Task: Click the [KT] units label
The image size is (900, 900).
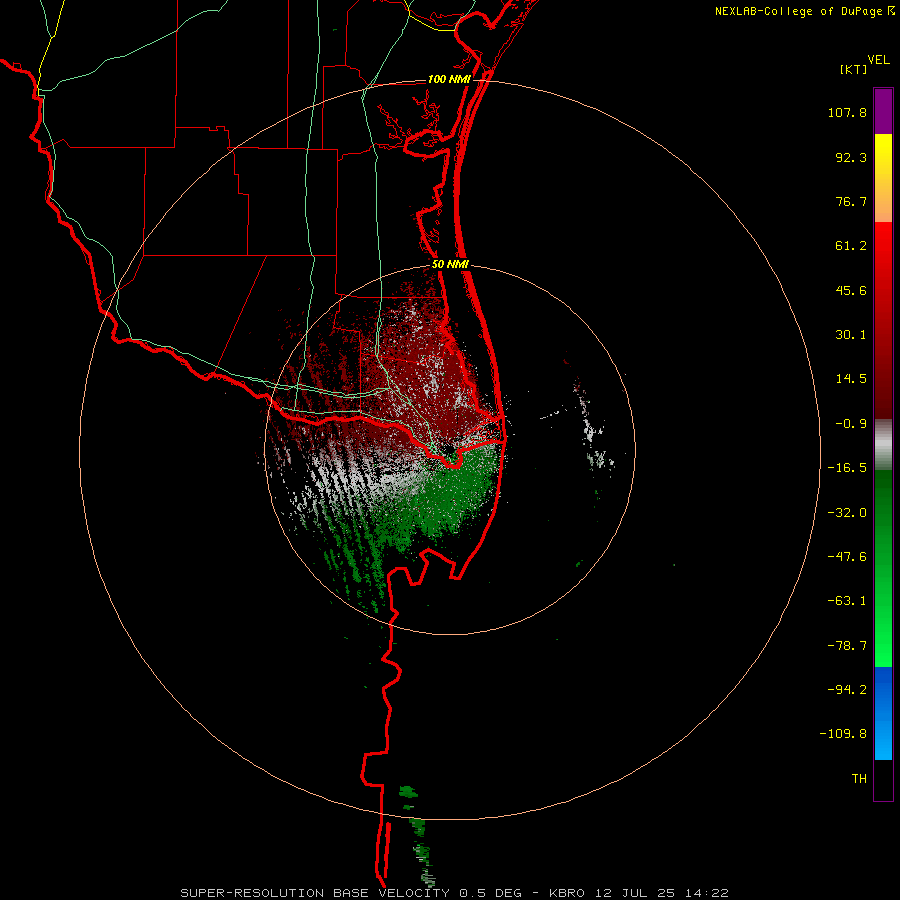Action: pyautogui.click(x=854, y=69)
